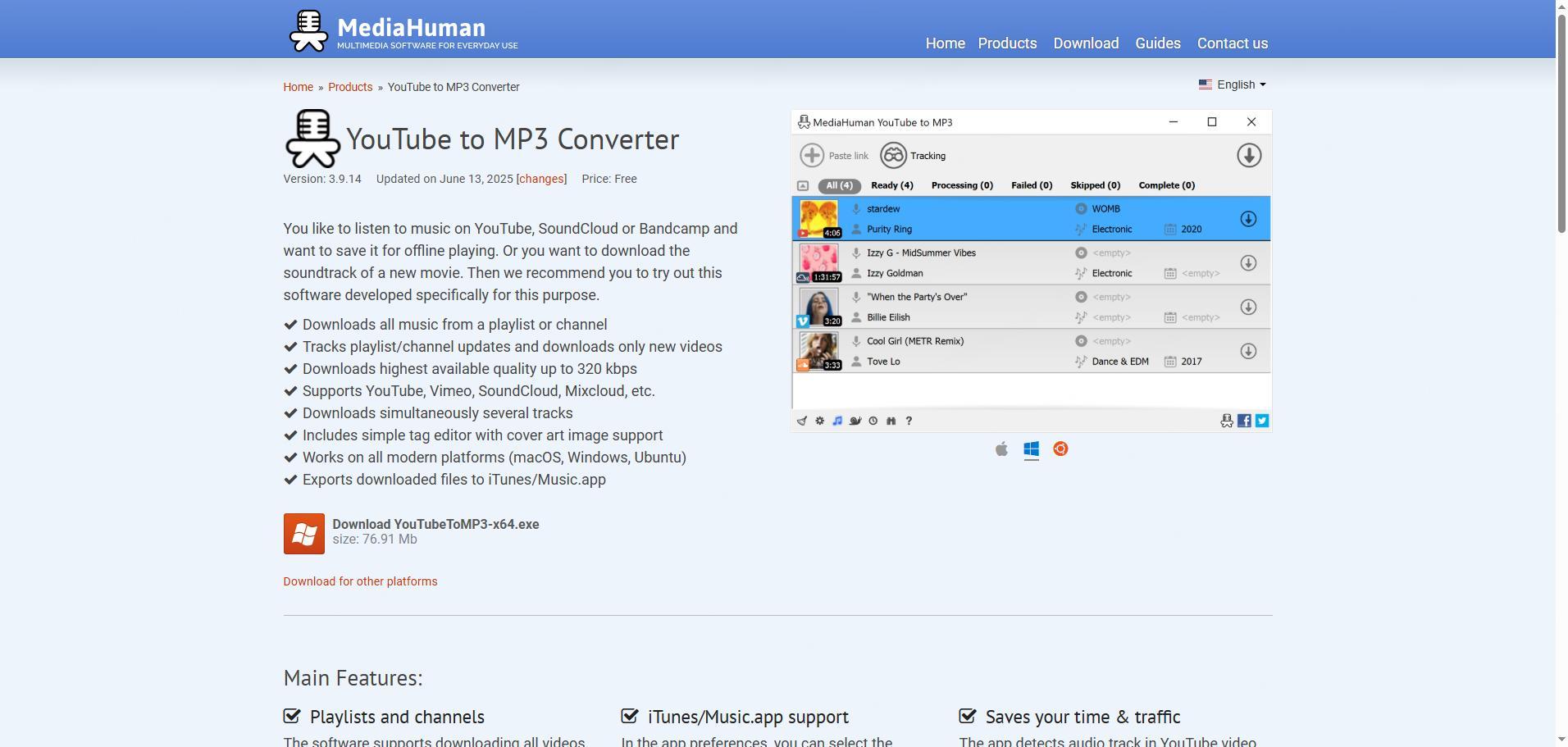Image resolution: width=1568 pixels, height=747 pixels.
Task: Select the Apple macOS platform icon
Action: 1001,449
